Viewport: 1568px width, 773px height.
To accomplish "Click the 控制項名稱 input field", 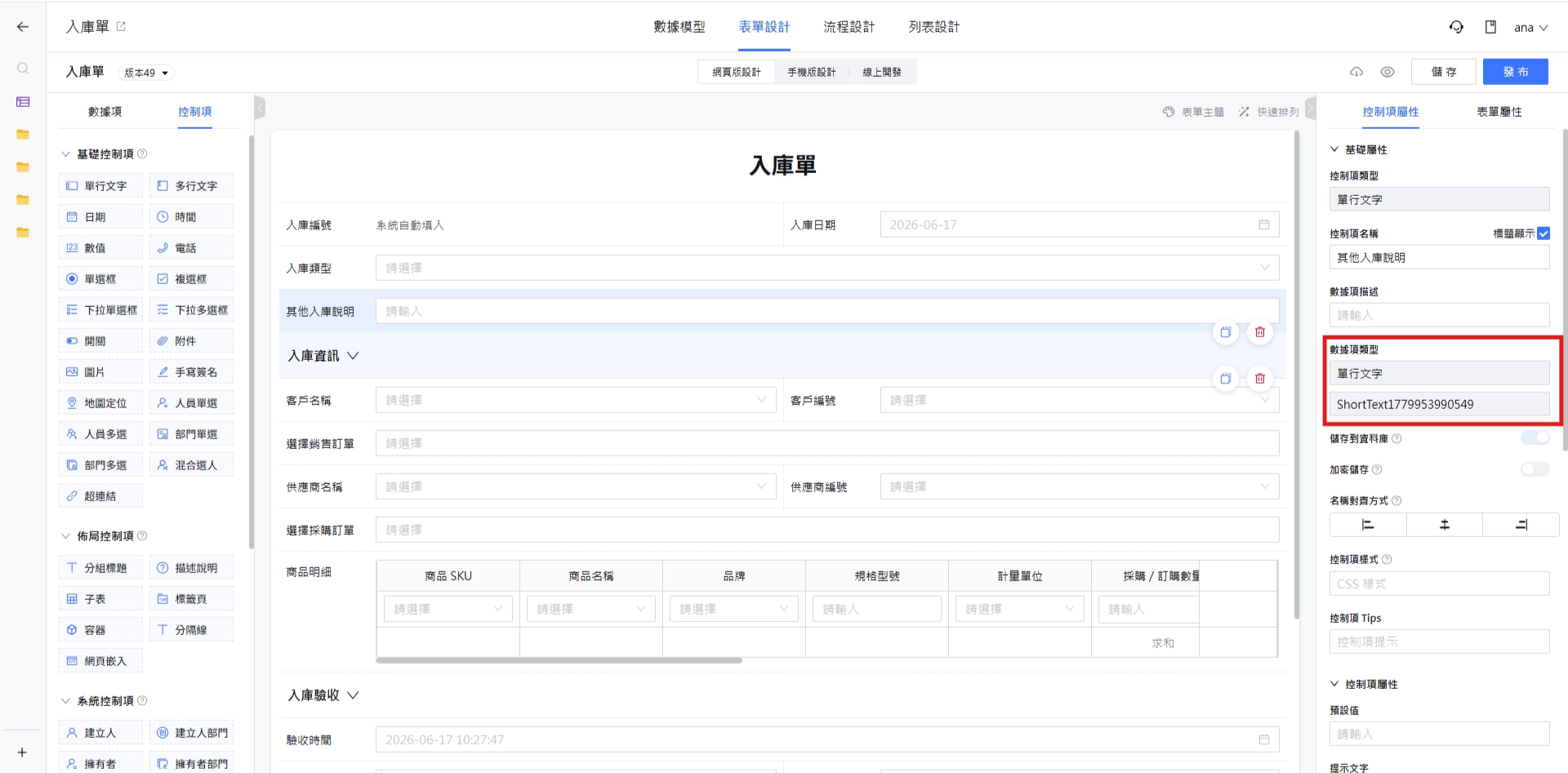I will point(1440,257).
